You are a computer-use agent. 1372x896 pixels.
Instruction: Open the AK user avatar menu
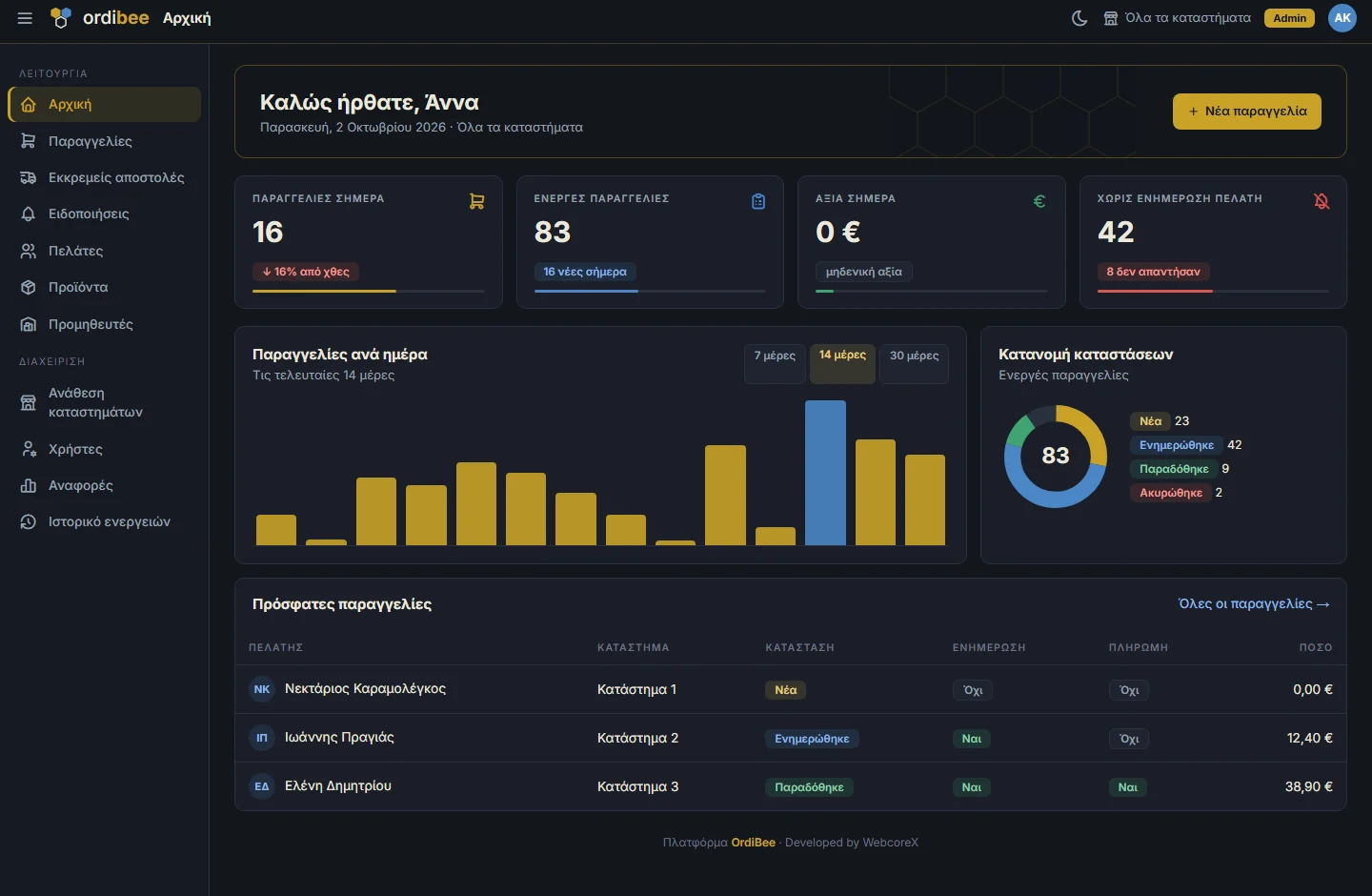tap(1342, 18)
